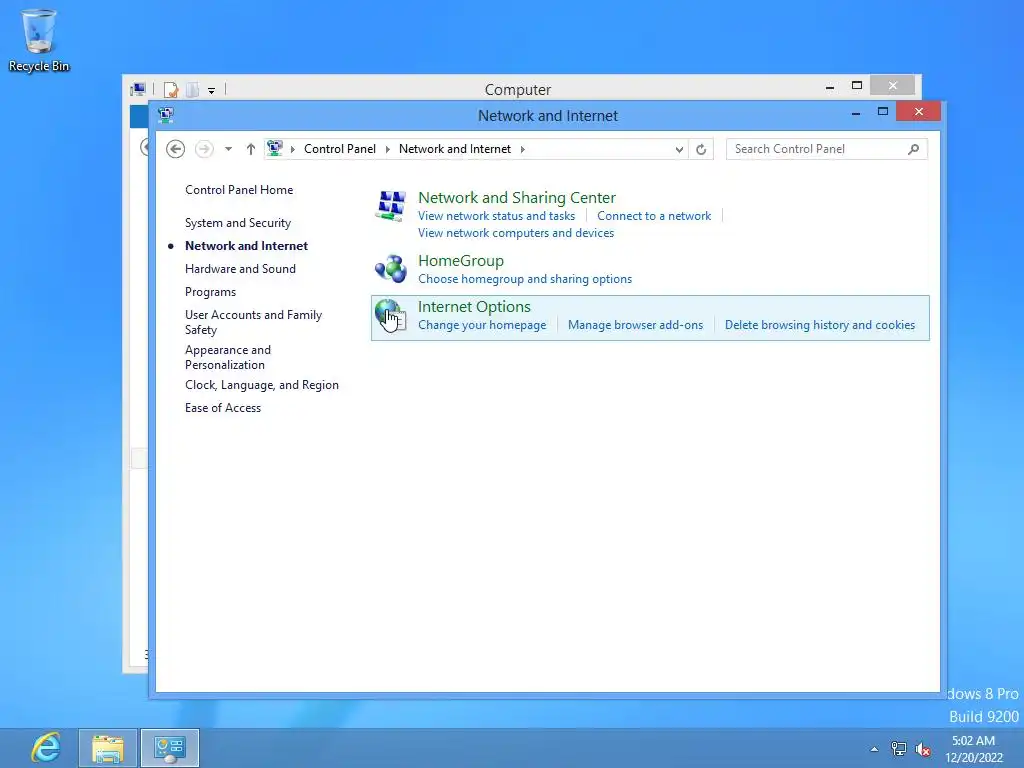This screenshot has width=1024, height=768.
Task: Open the Recycle Bin desktop icon
Action: tap(39, 41)
